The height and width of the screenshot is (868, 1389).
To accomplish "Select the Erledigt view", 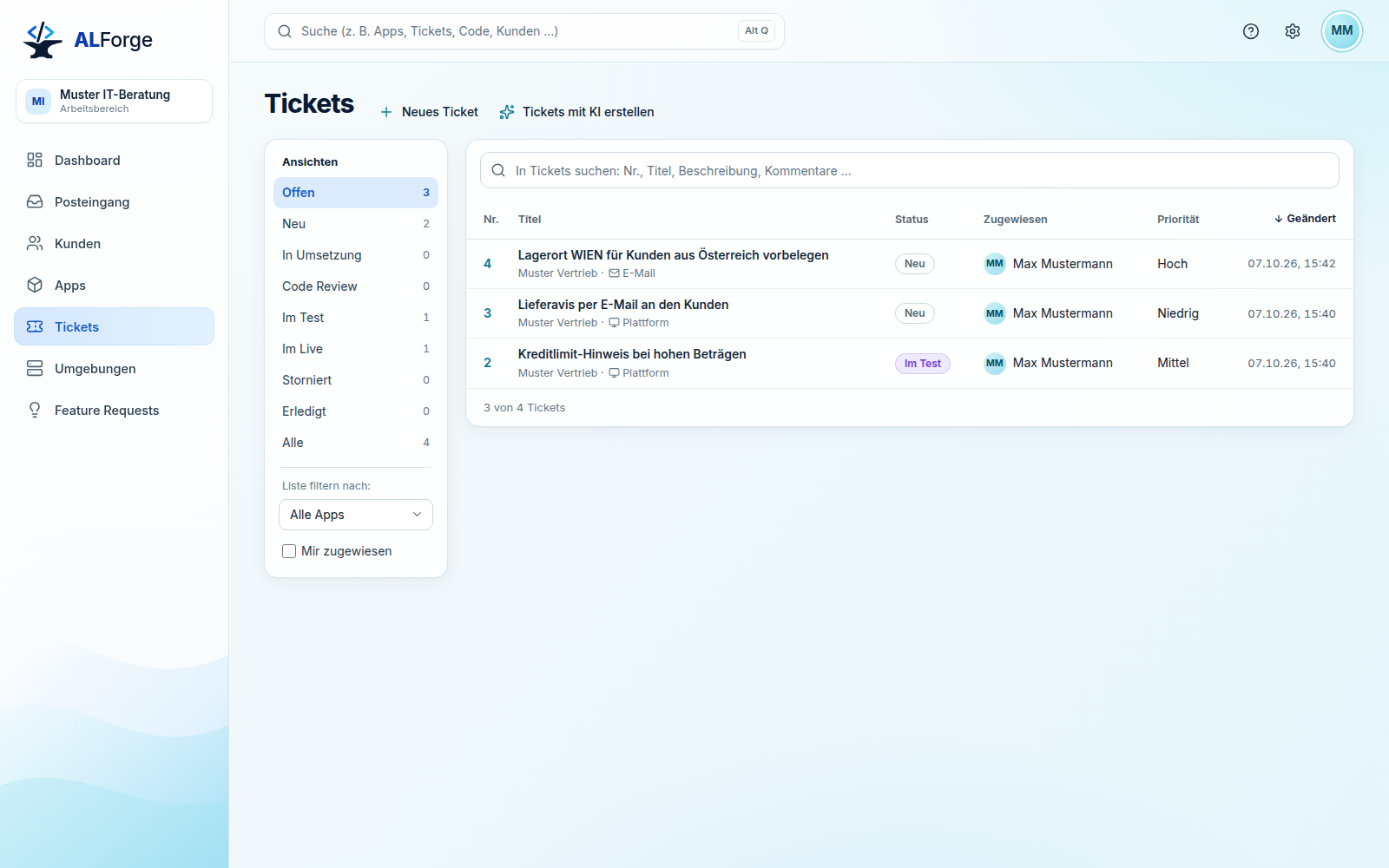I will pyautogui.click(x=356, y=411).
